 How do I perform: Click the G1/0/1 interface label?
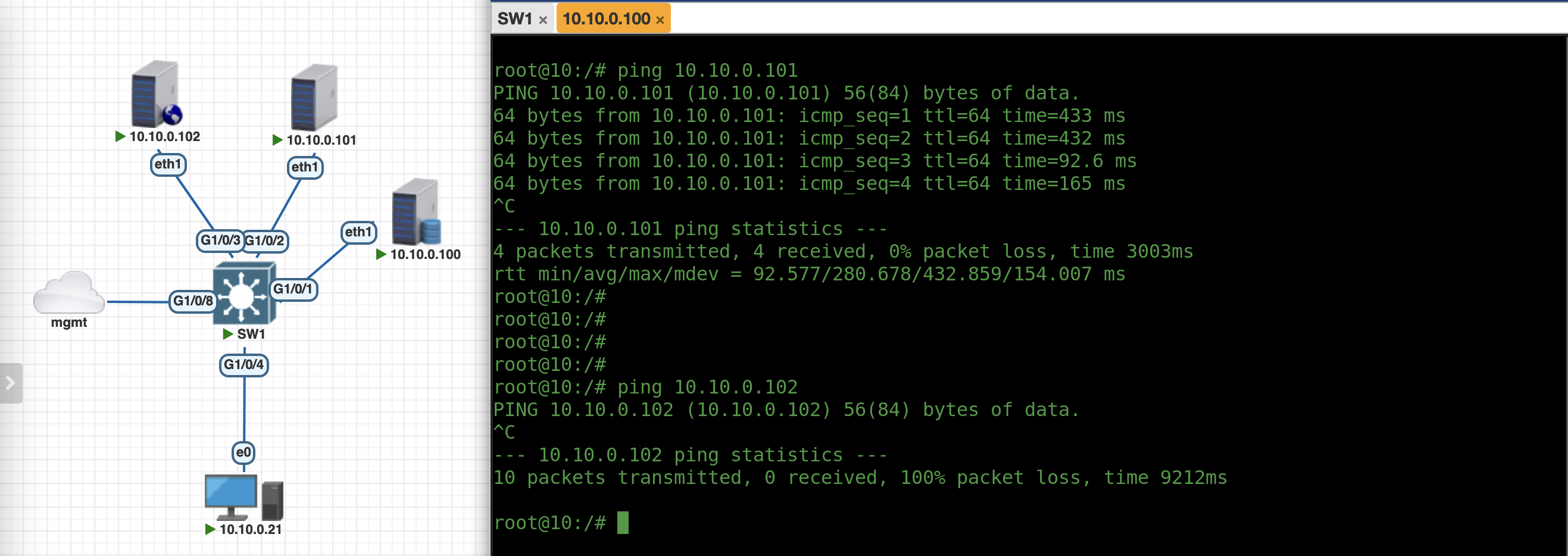(293, 289)
